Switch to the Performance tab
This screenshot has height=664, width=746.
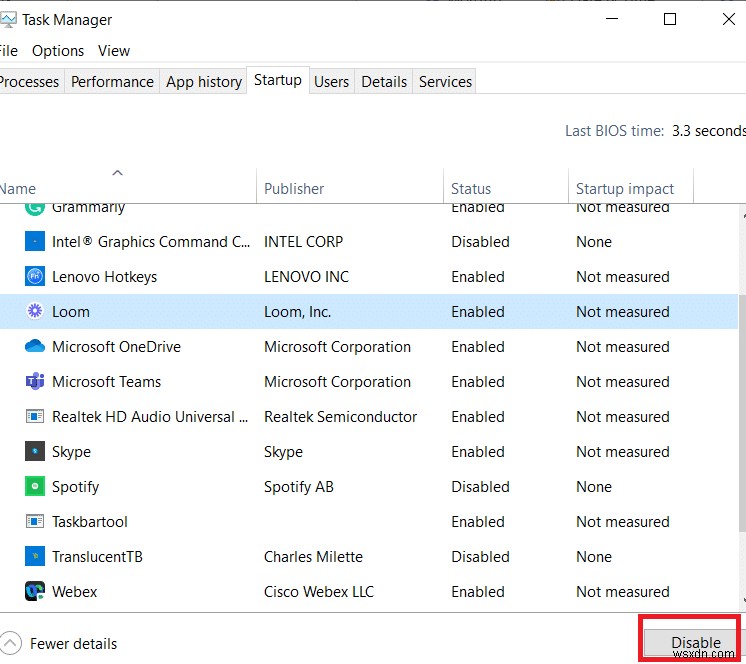coord(112,82)
